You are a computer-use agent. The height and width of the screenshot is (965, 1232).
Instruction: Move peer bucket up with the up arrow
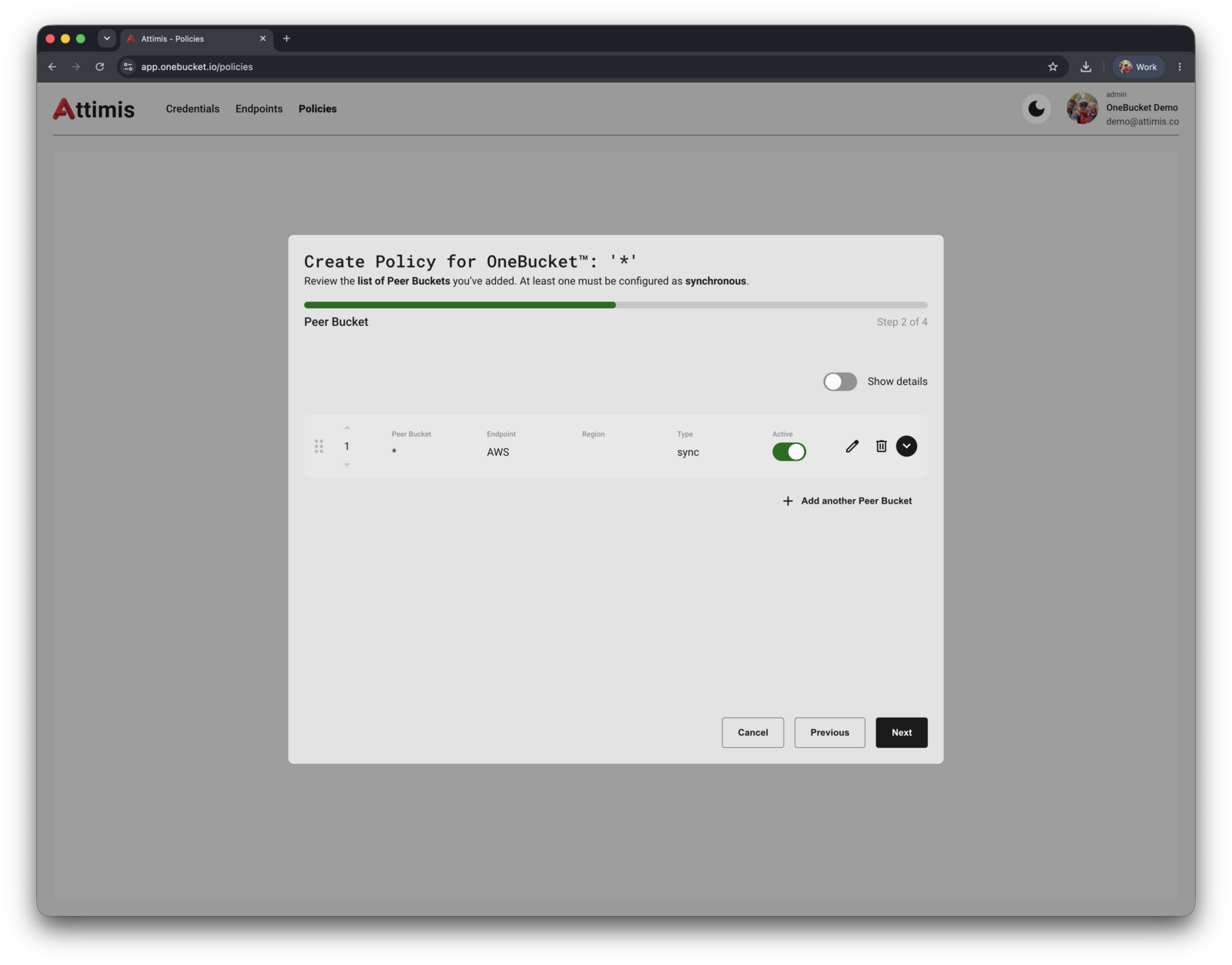(346, 427)
